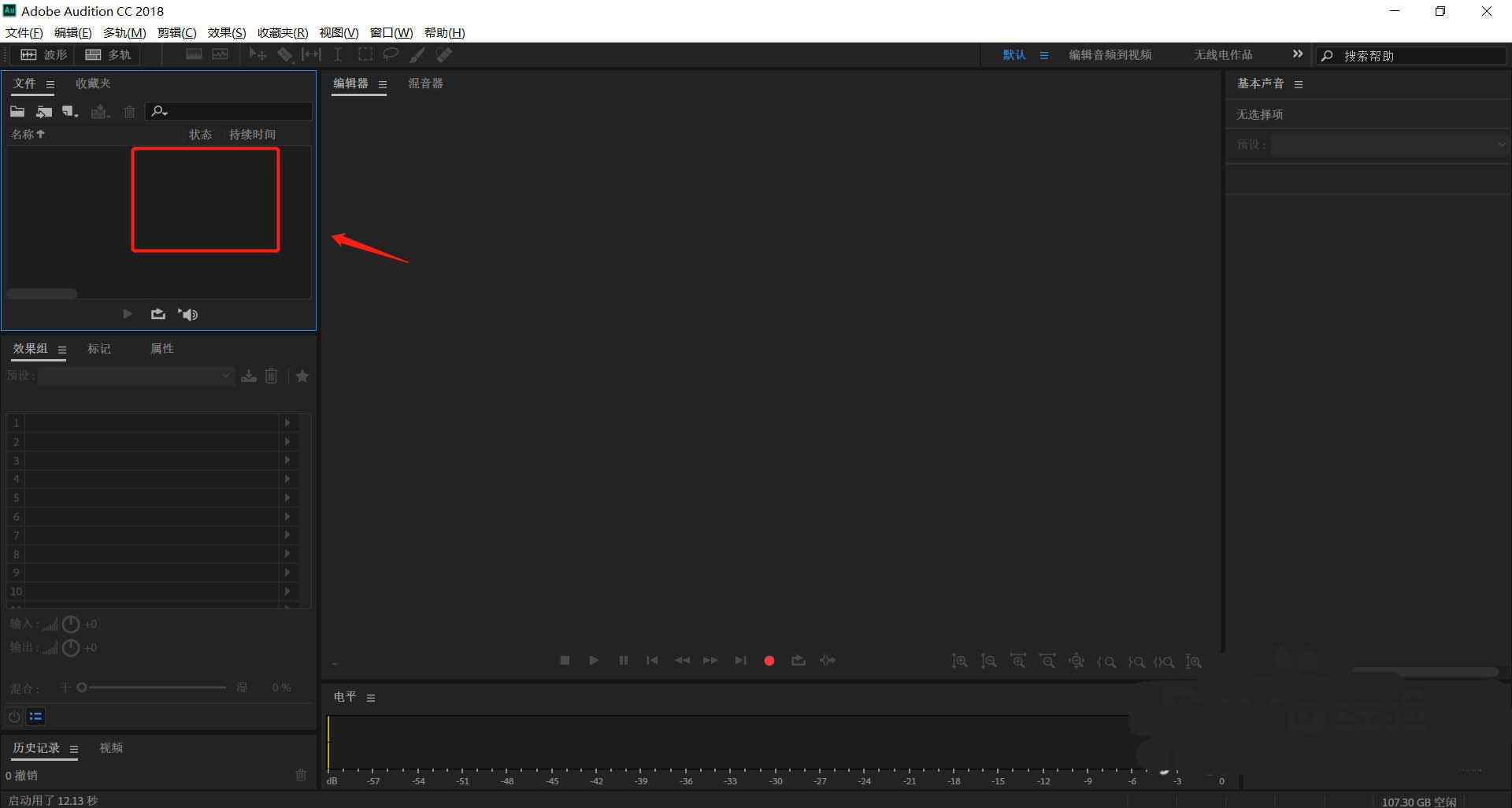Open the 文件 panel menu icon

50,84
